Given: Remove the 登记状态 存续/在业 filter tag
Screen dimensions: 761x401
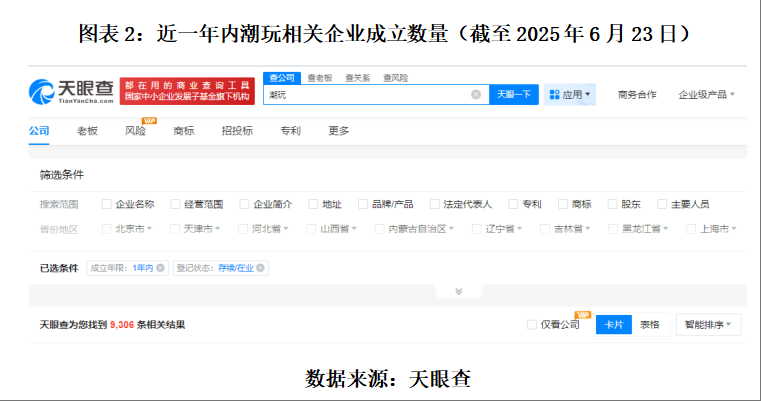Looking at the screenshot, I should point(263,268).
